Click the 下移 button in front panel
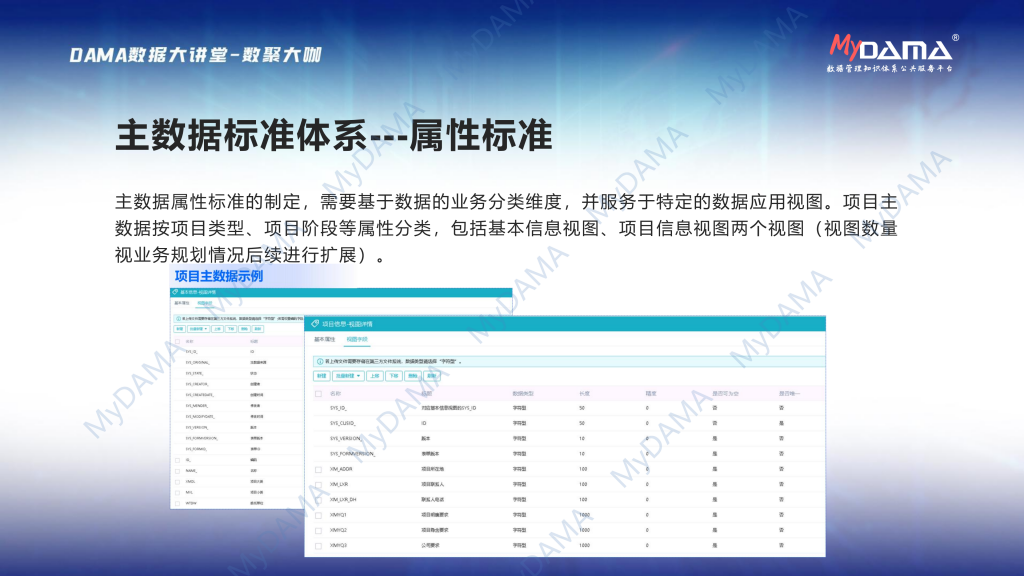Image resolution: width=1024 pixels, height=576 pixels. [394, 376]
